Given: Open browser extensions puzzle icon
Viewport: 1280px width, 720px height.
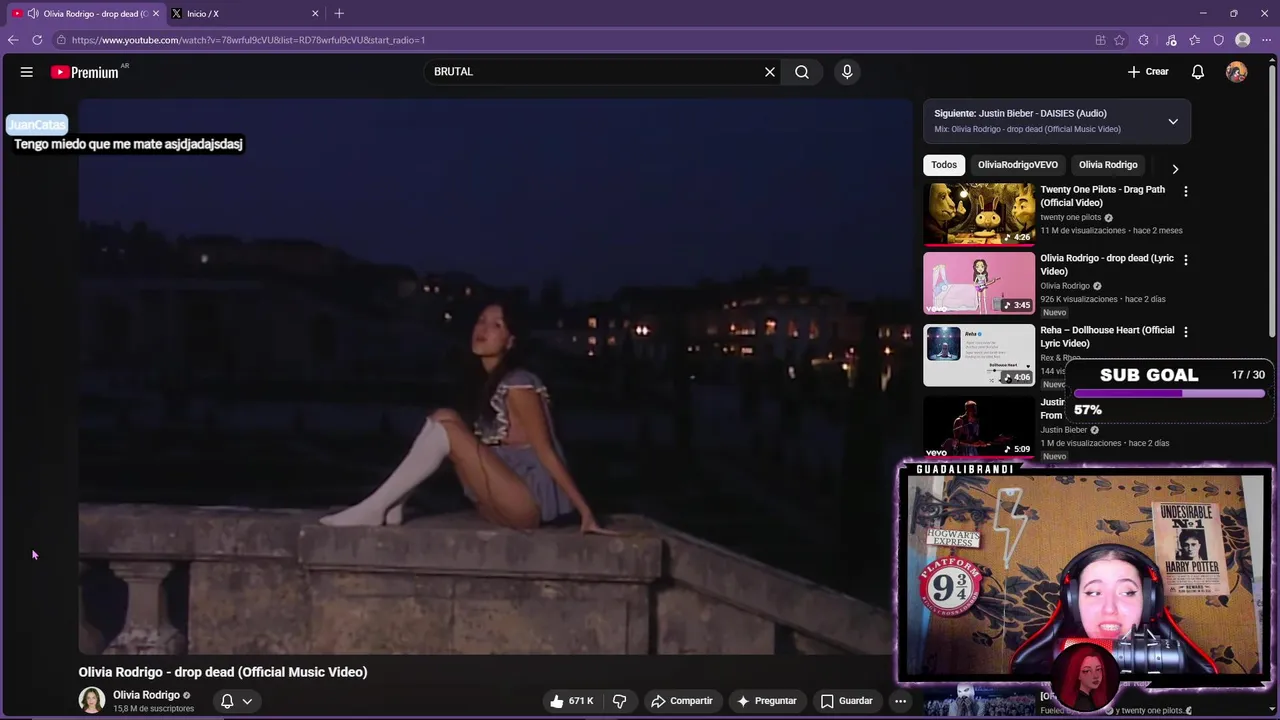Looking at the screenshot, I should pos(1144,40).
